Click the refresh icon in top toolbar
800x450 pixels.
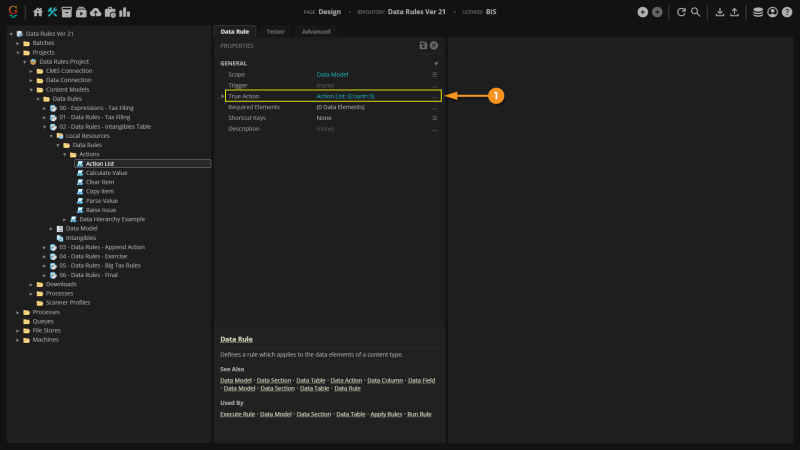click(x=681, y=12)
